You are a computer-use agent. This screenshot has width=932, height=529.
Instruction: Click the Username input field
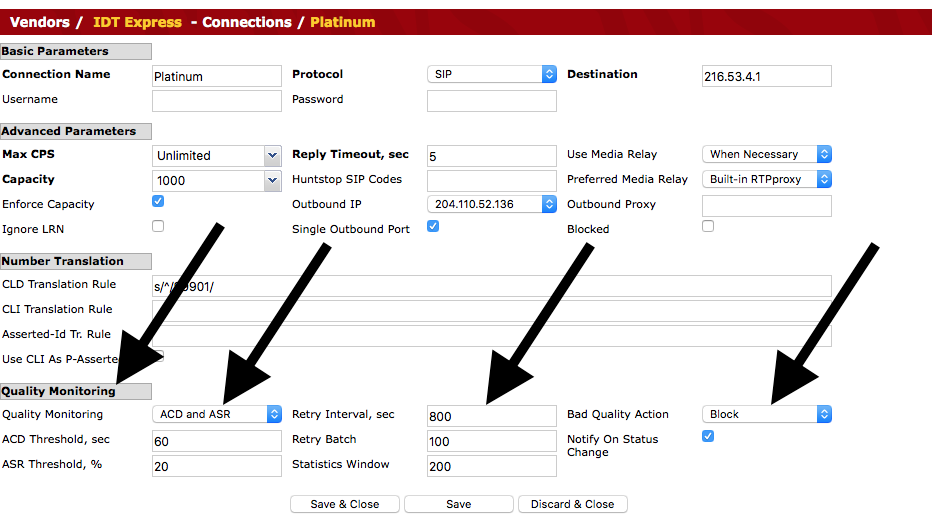click(216, 101)
